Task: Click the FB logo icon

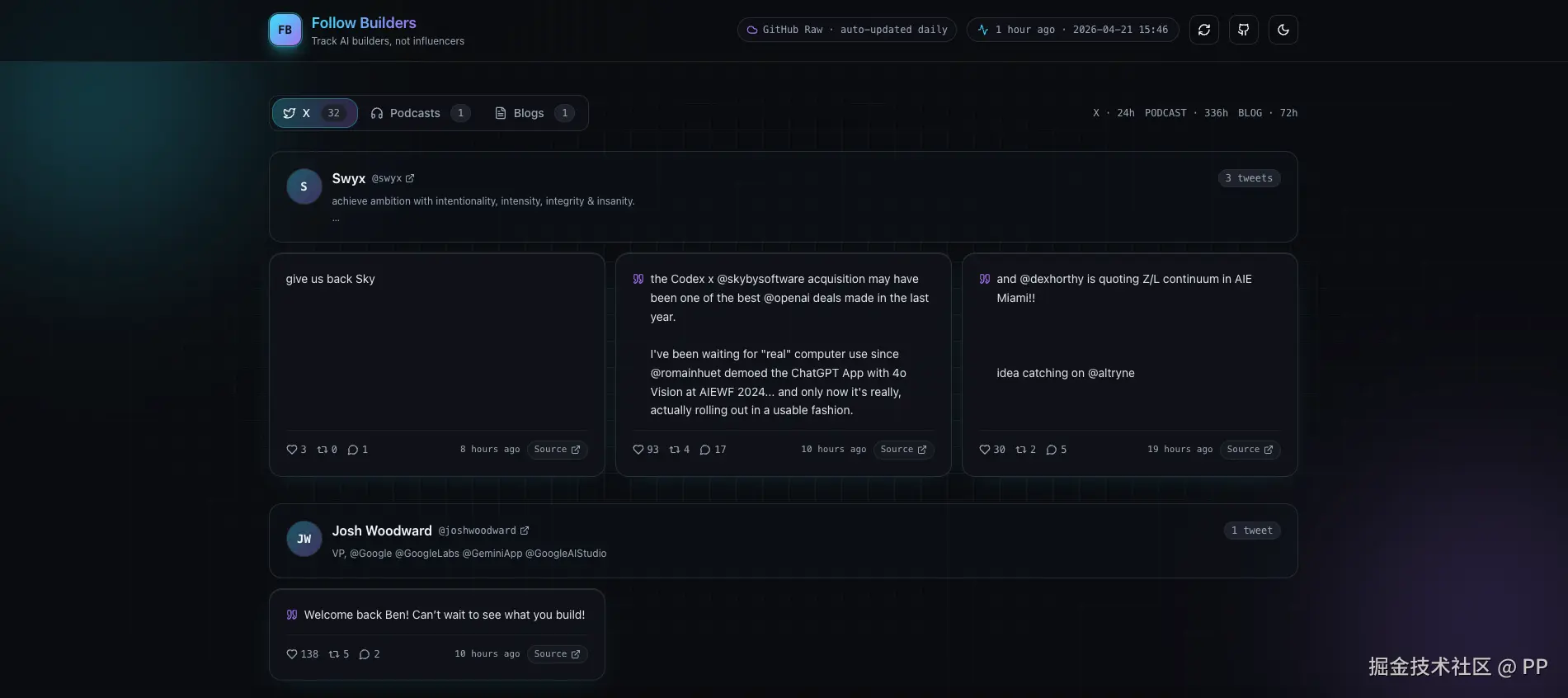Action: (x=285, y=30)
